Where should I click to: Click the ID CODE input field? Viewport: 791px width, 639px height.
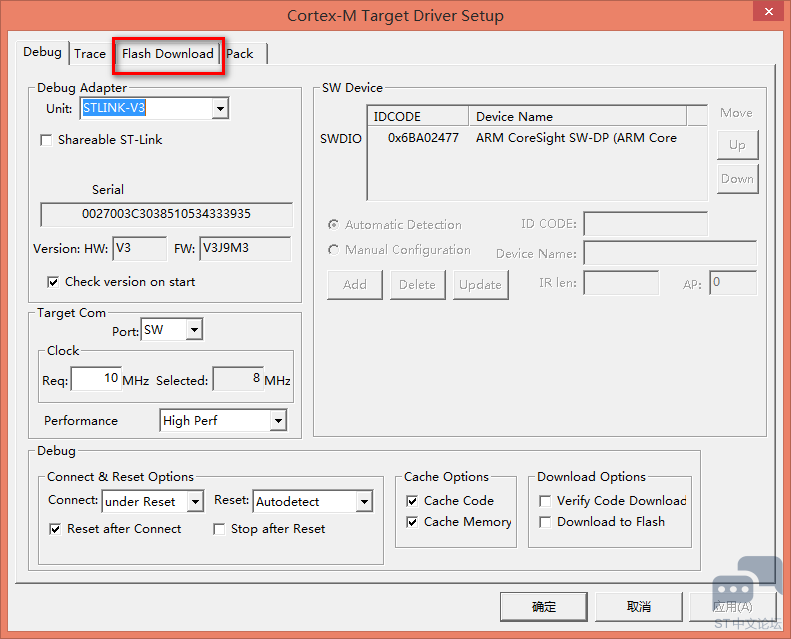tap(646, 223)
